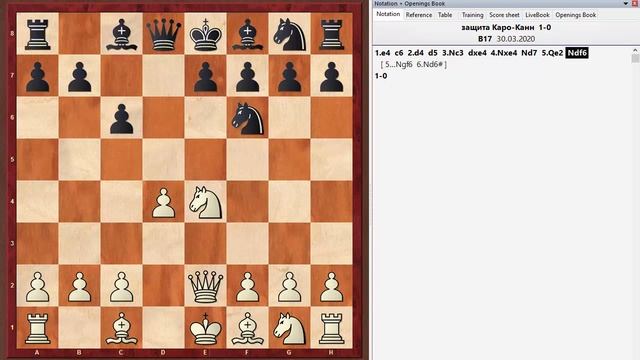
Task: Select the black queen on d8
Action: coord(163,34)
